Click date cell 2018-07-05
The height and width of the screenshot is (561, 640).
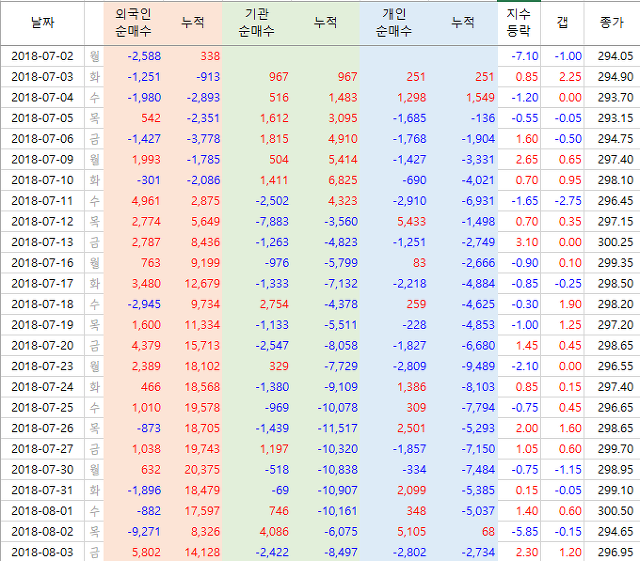[42, 118]
